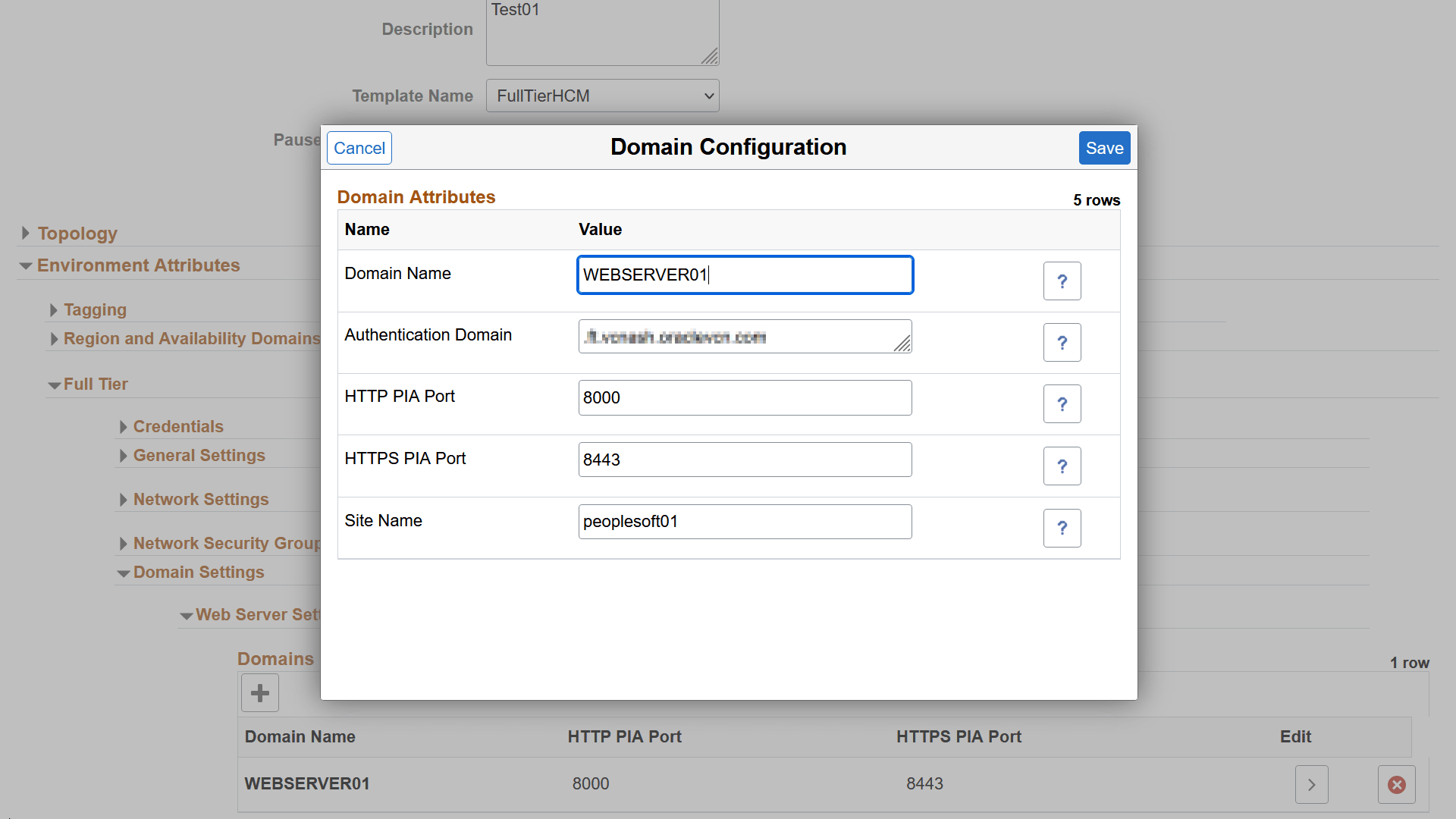Cancel the Domain Configuration dialog
Image resolution: width=1456 pixels, height=819 pixels.
click(359, 149)
